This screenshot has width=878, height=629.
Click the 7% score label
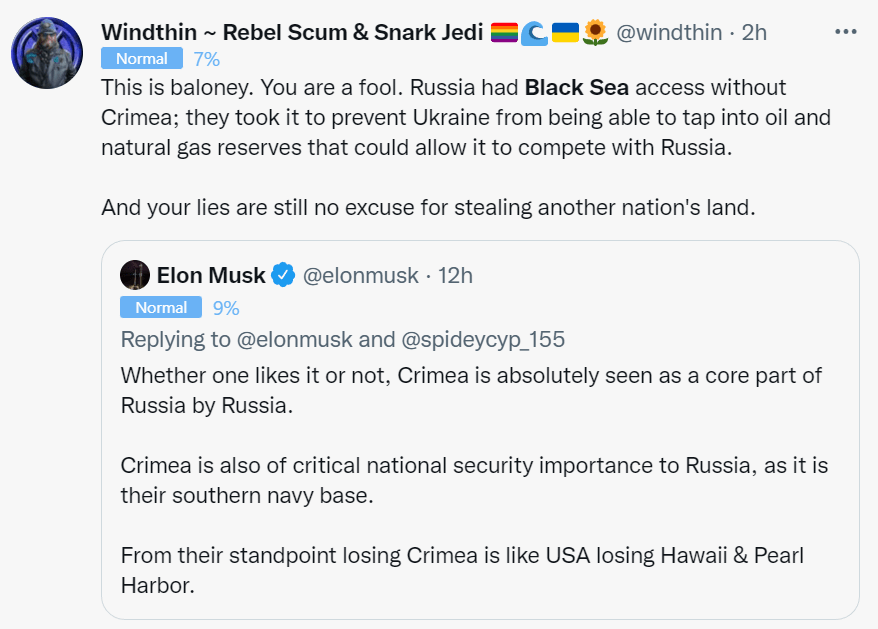[206, 59]
